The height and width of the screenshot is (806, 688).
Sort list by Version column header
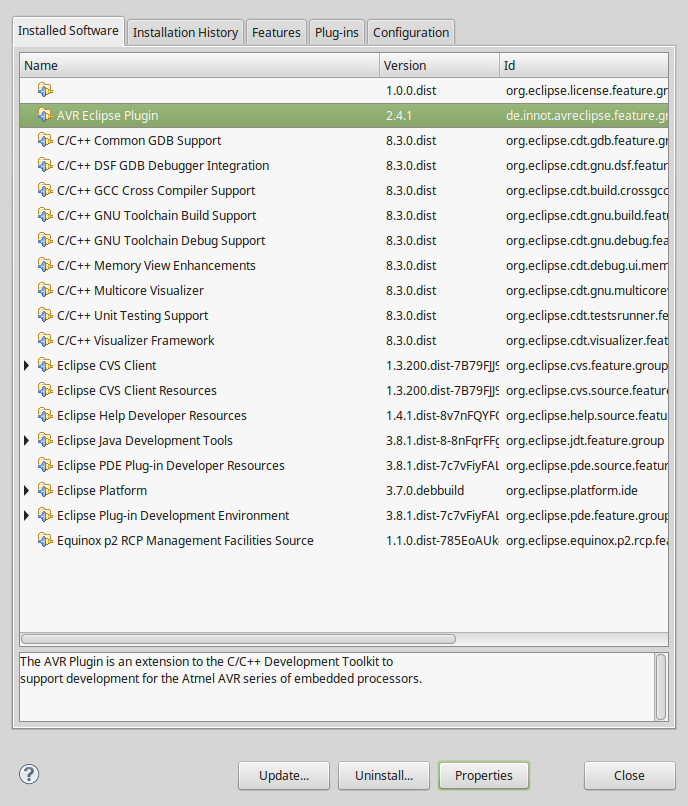point(439,65)
